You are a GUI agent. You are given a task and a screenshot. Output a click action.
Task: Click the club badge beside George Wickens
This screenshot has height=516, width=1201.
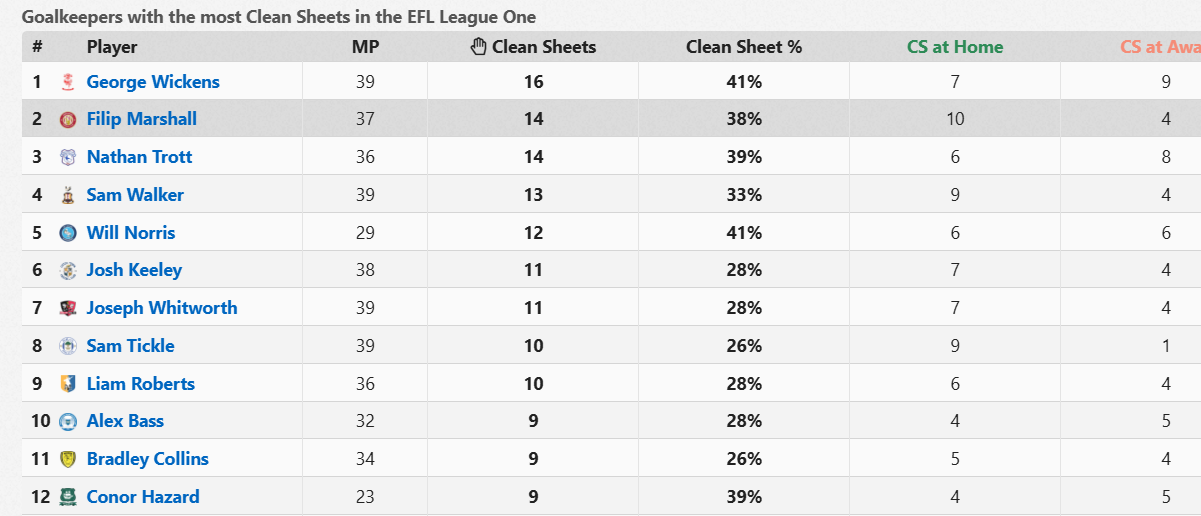click(68, 82)
